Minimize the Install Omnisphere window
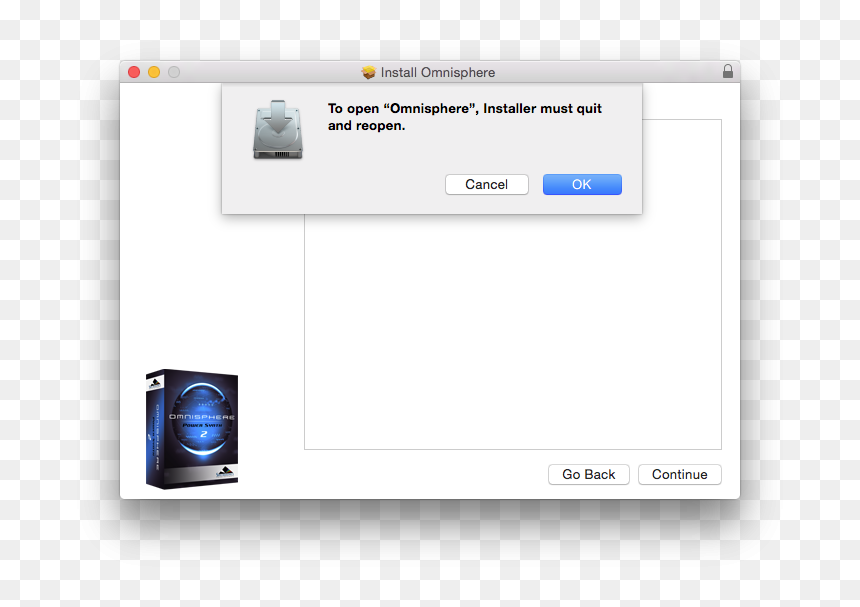This screenshot has height=607, width=860. [154, 72]
